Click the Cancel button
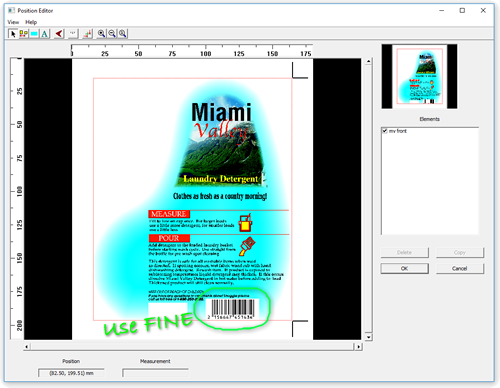The width and height of the screenshot is (500, 388). (x=460, y=268)
